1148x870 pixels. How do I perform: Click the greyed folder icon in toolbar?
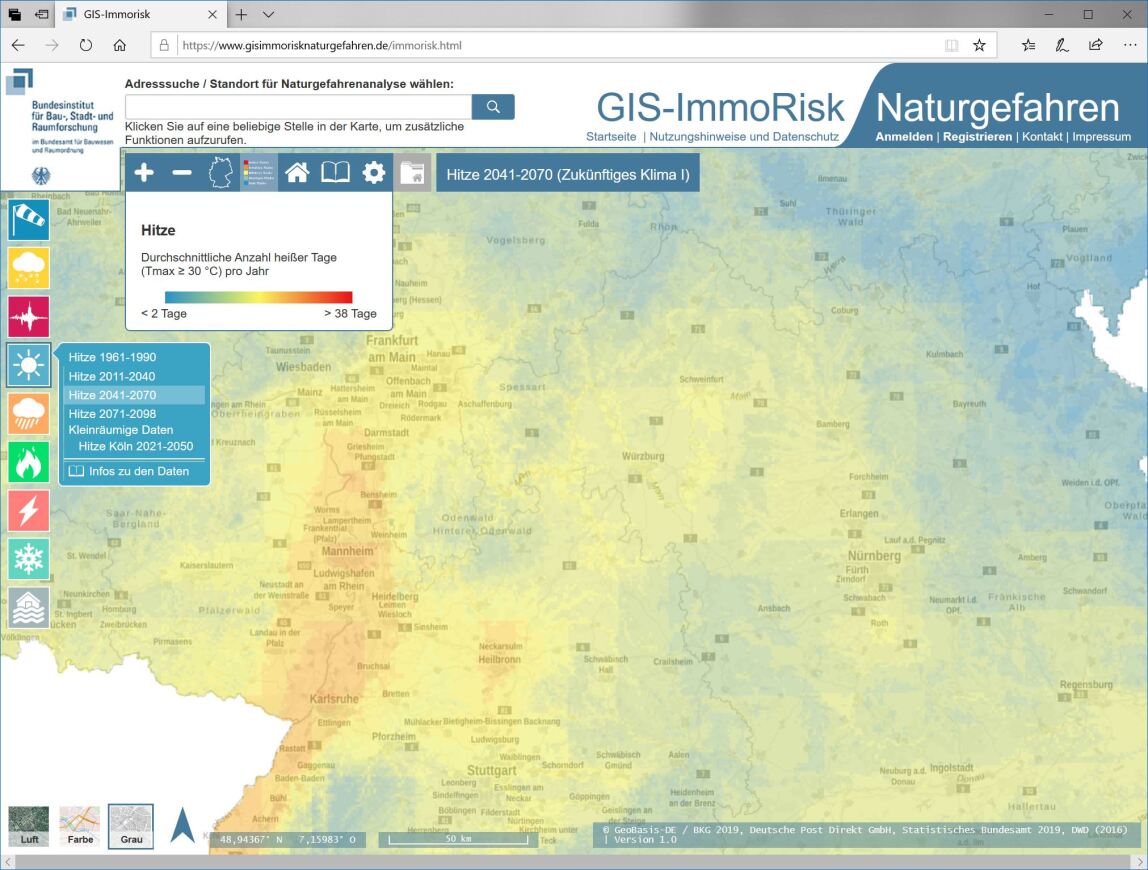412,173
